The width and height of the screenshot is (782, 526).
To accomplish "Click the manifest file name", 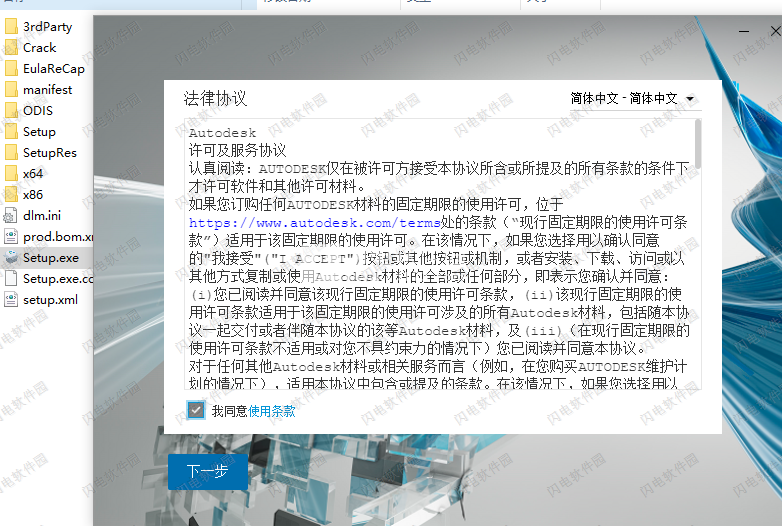I will [47, 90].
